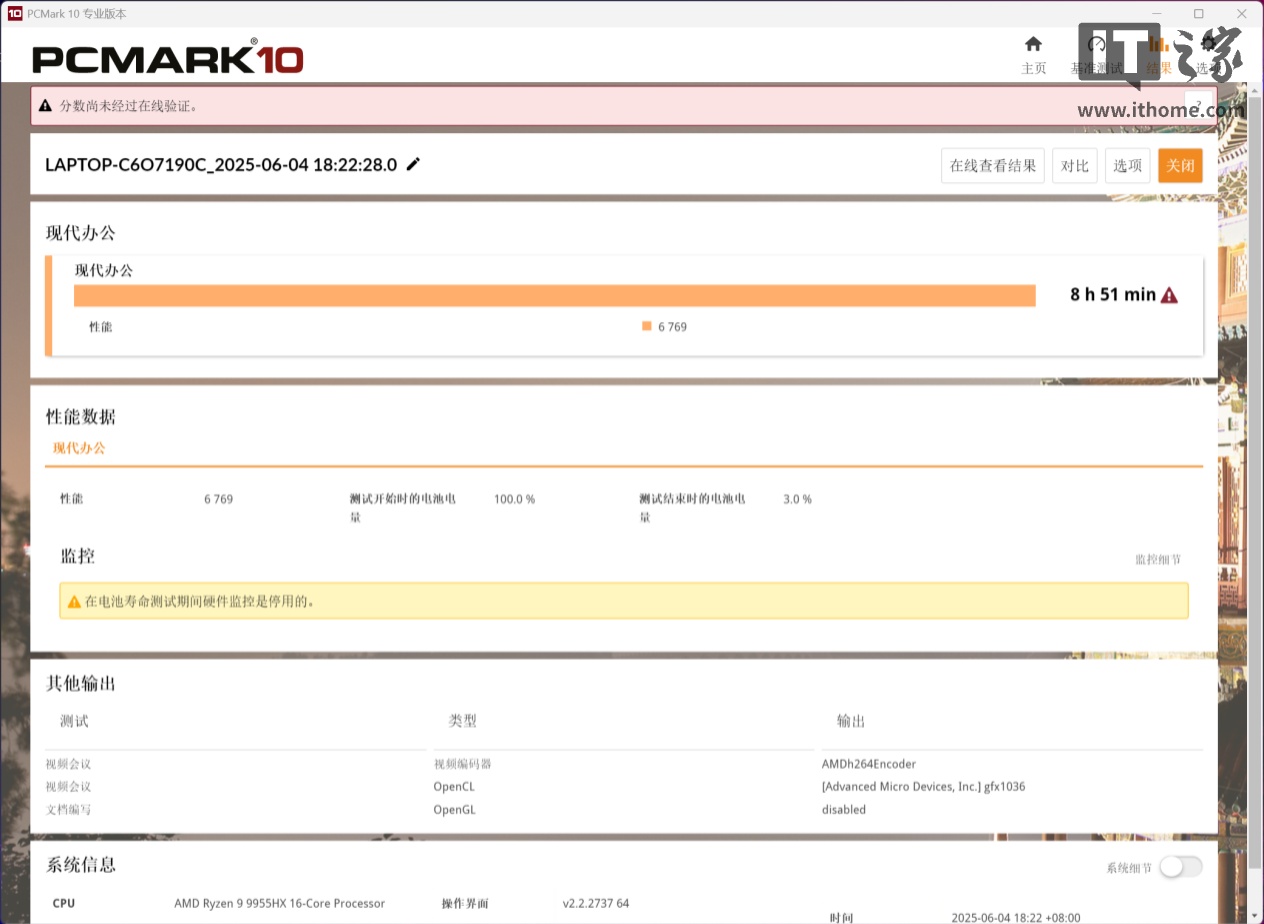This screenshot has height=924, width=1264.
Task: Go to the 主页 home icon
Action: pyautogui.click(x=1033, y=45)
